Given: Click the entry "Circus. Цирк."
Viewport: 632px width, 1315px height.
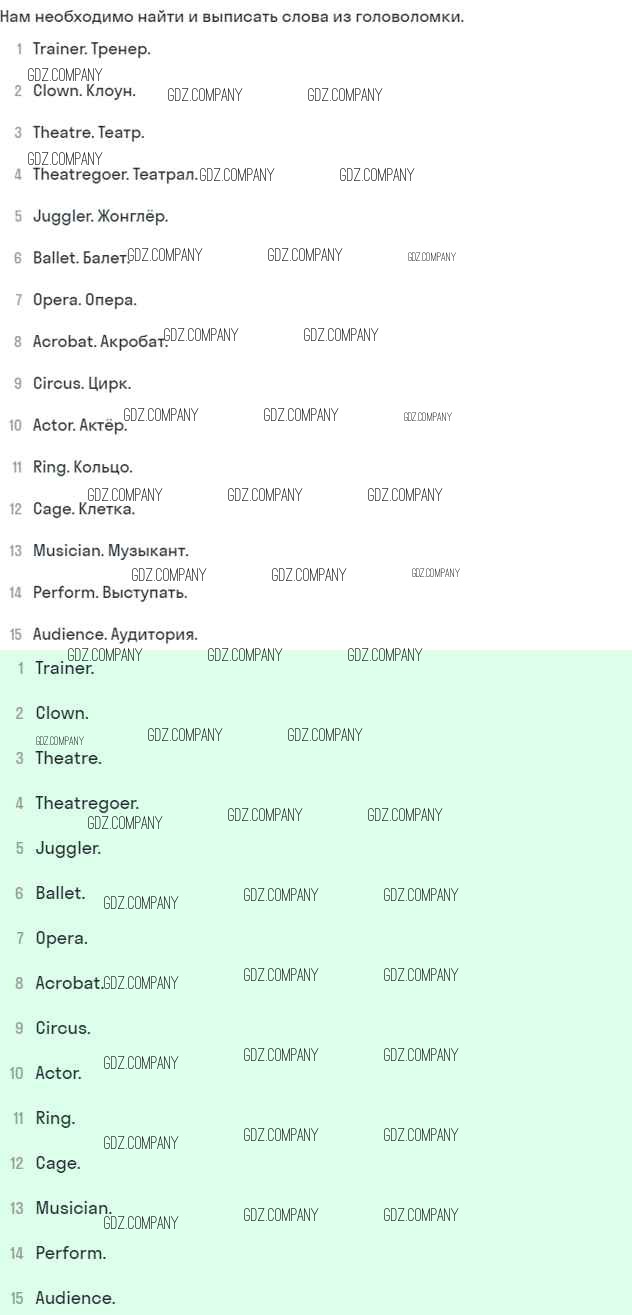Looking at the screenshot, I should click(81, 384).
